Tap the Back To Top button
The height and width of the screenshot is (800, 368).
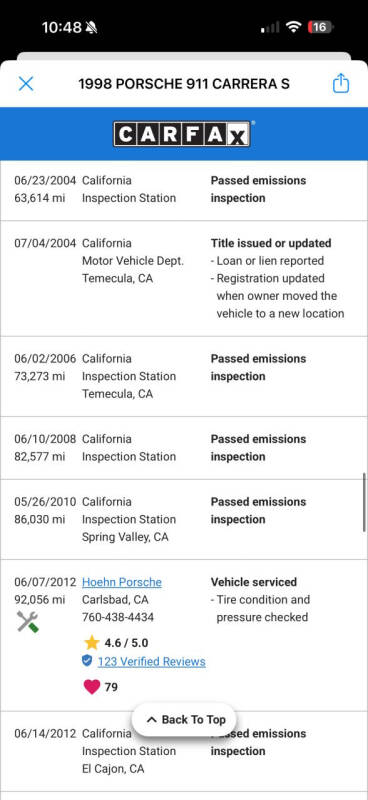185,719
